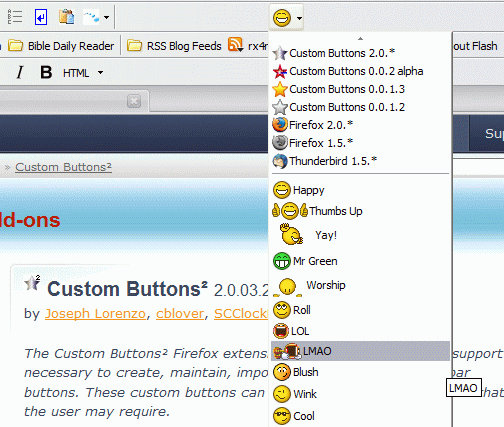
Task: Choose Custom Buttons 0.0.1.3 from menu
Action: (x=360, y=89)
